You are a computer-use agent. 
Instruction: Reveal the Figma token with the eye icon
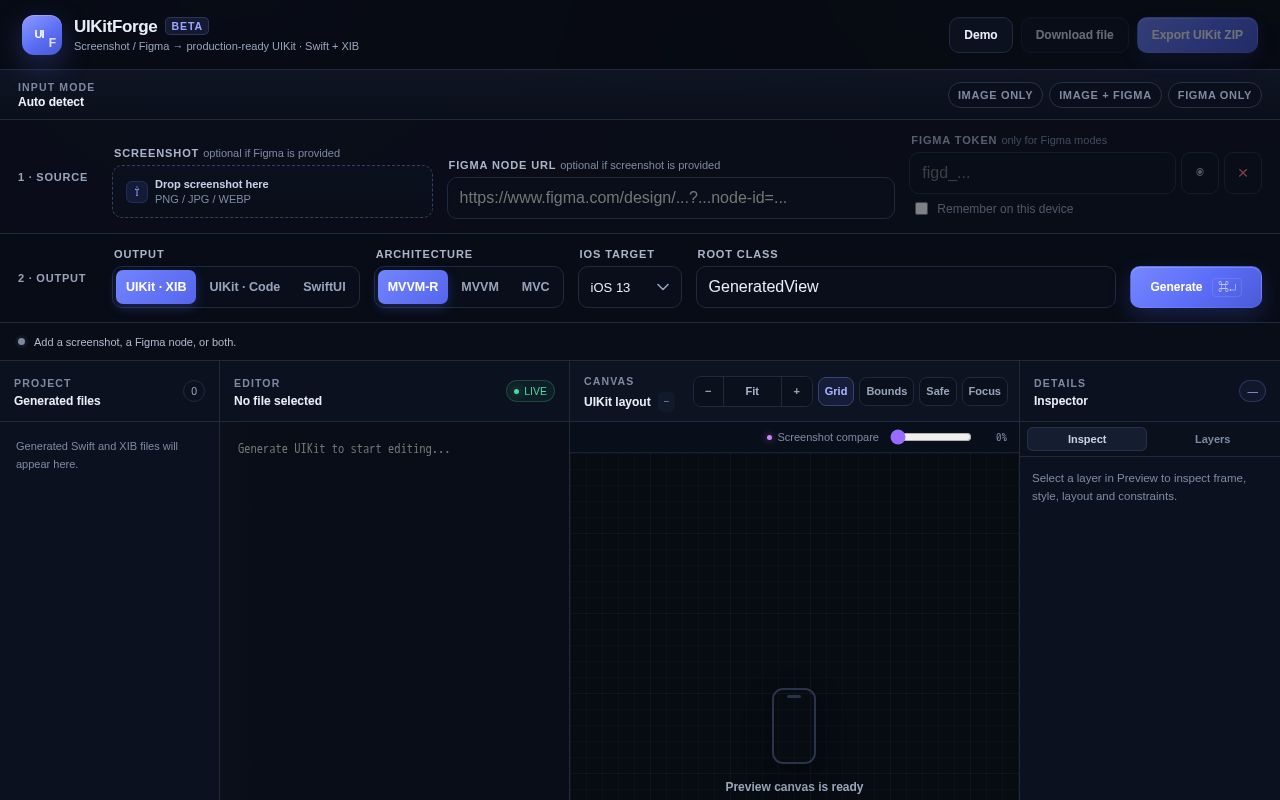click(x=1200, y=173)
